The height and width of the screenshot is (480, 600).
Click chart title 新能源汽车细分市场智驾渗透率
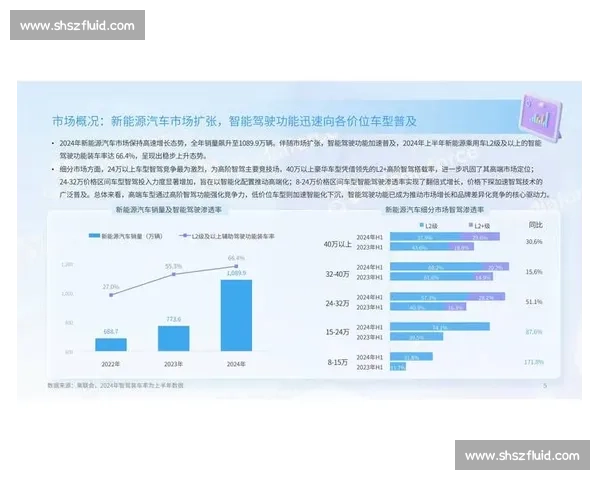[434, 210]
